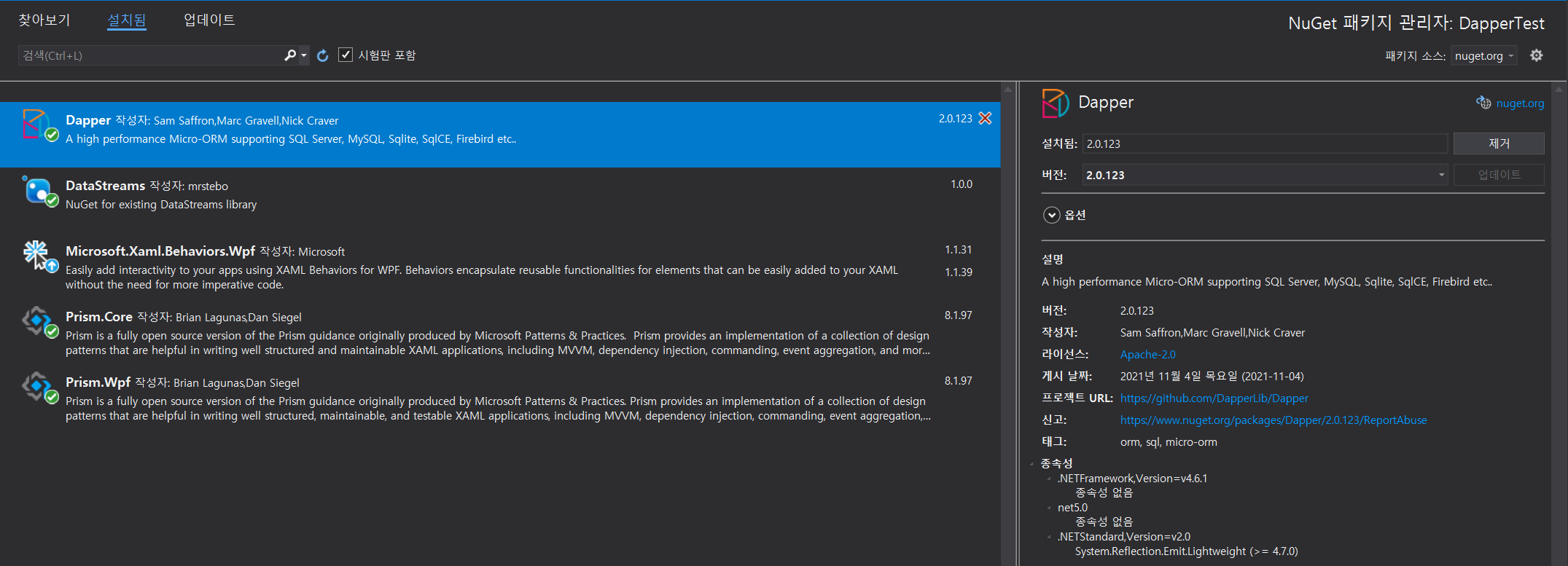
Task: Open the DapperLib GitHub project URL
Action: pyautogui.click(x=1214, y=398)
